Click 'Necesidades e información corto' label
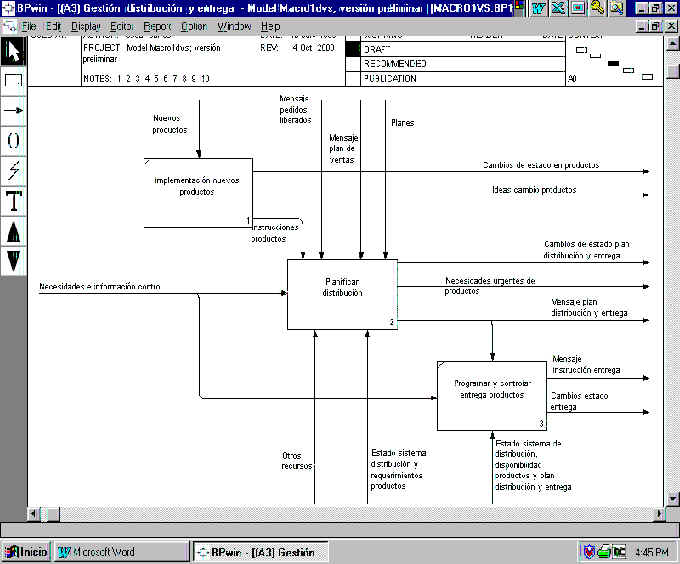 [100, 287]
